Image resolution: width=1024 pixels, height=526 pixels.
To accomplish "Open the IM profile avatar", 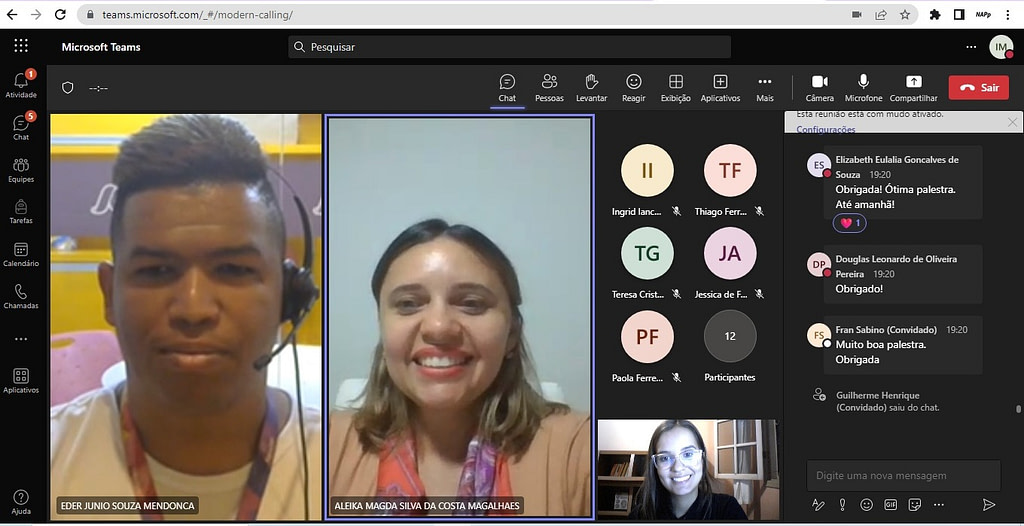I will [1000, 47].
